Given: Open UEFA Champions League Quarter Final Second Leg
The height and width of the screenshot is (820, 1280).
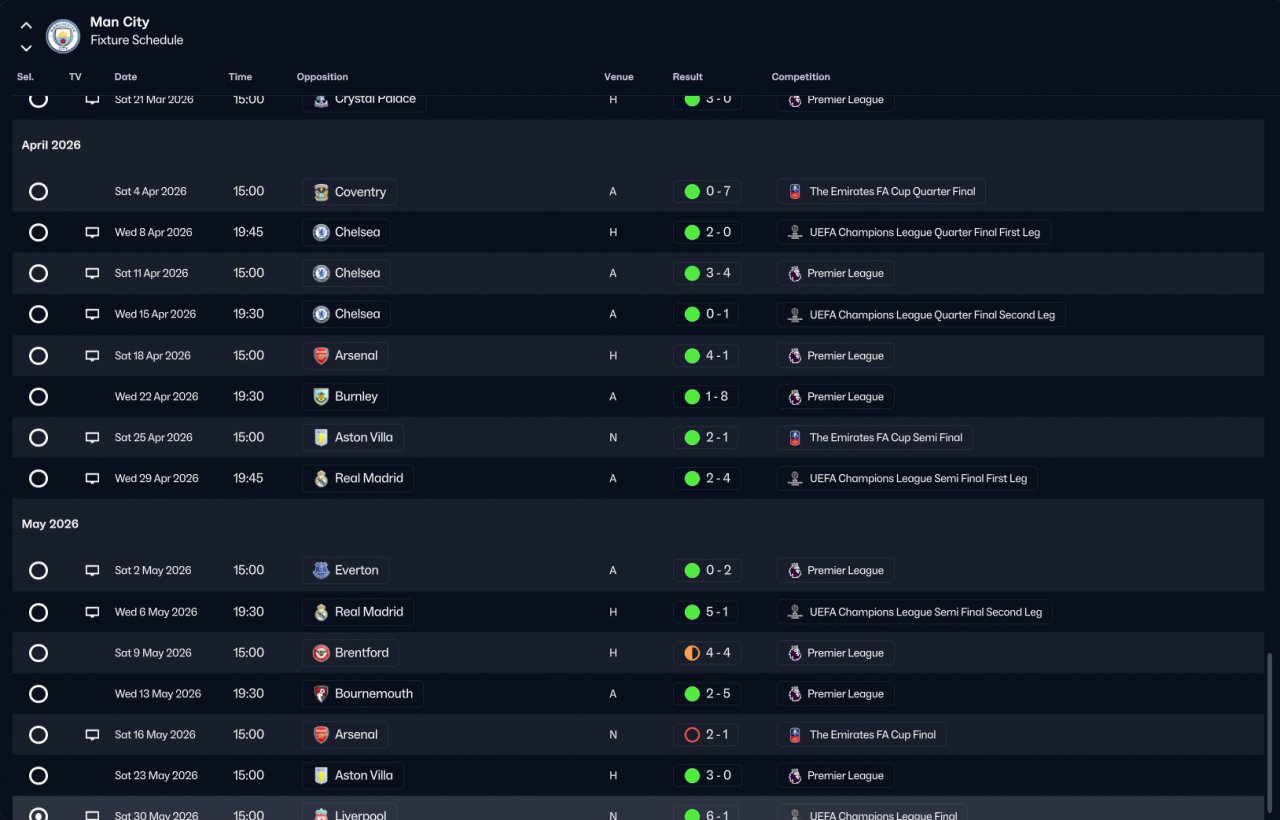Looking at the screenshot, I should pos(921,314).
